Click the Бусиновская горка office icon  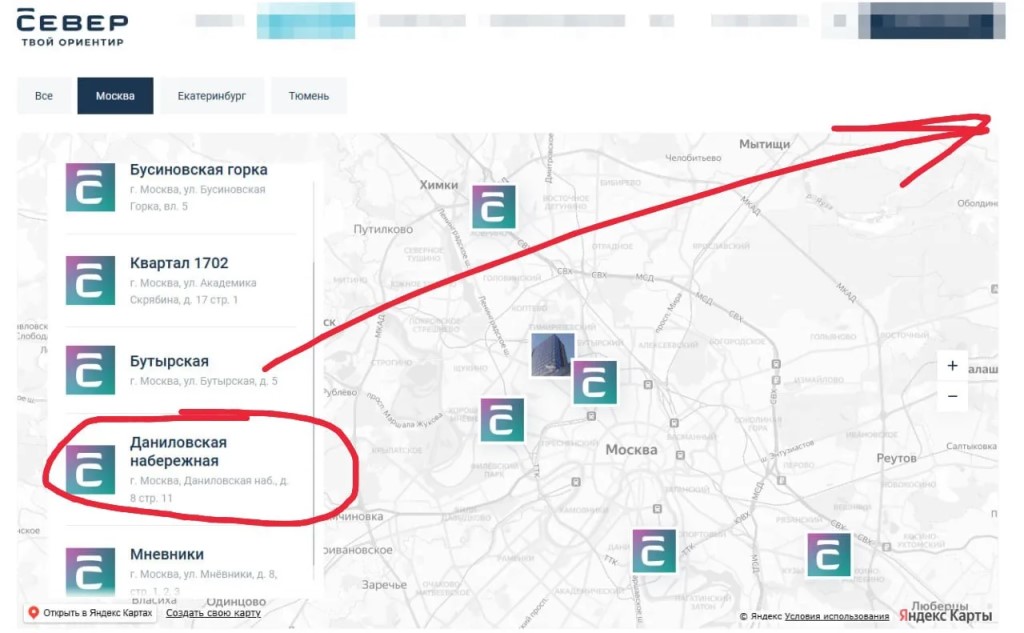coord(90,188)
